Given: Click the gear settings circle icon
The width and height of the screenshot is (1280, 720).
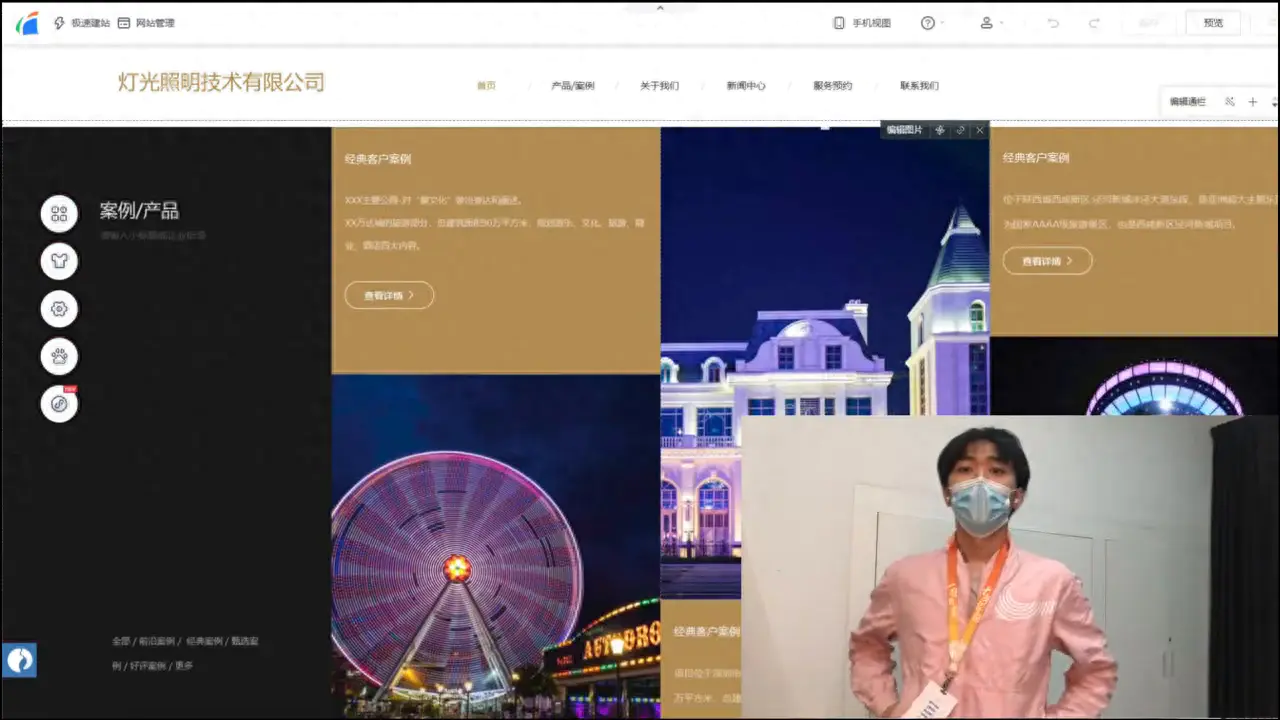Looking at the screenshot, I should [x=59, y=309].
